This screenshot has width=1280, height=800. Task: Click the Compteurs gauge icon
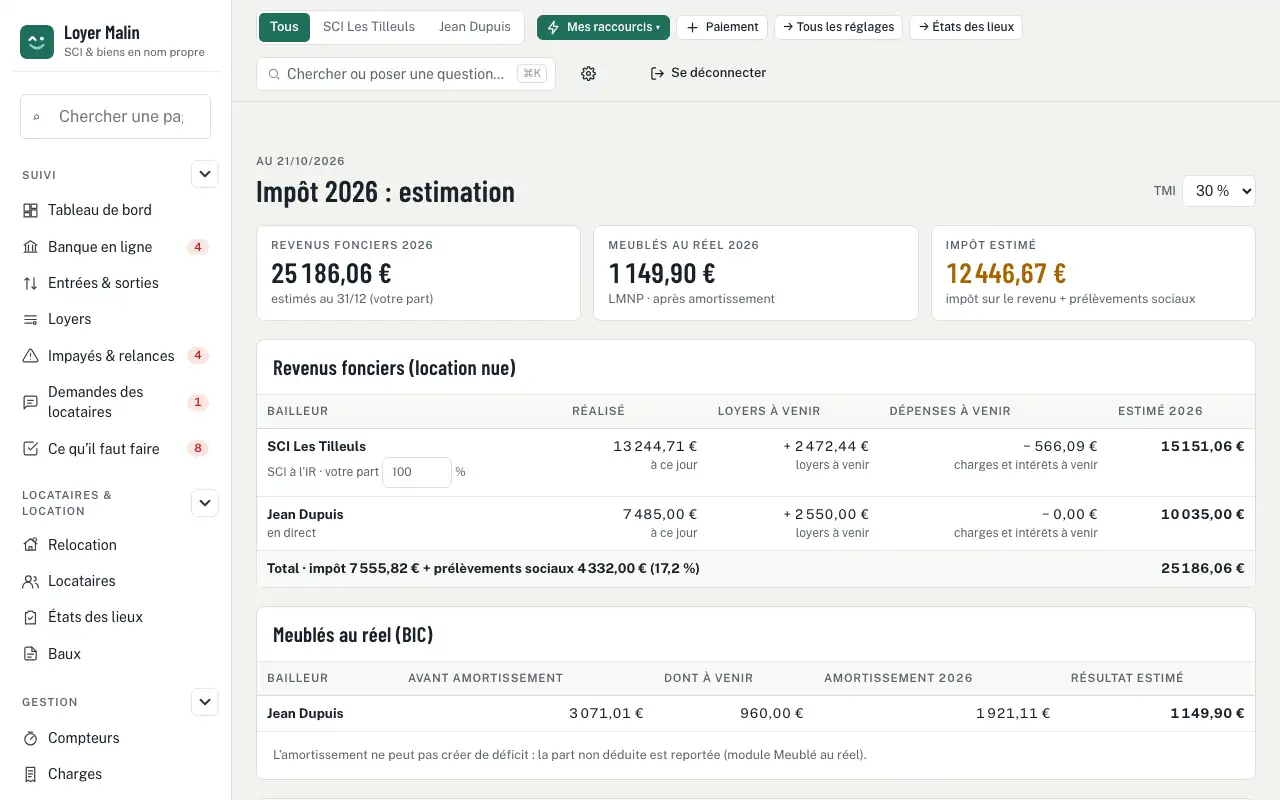(x=30, y=738)
